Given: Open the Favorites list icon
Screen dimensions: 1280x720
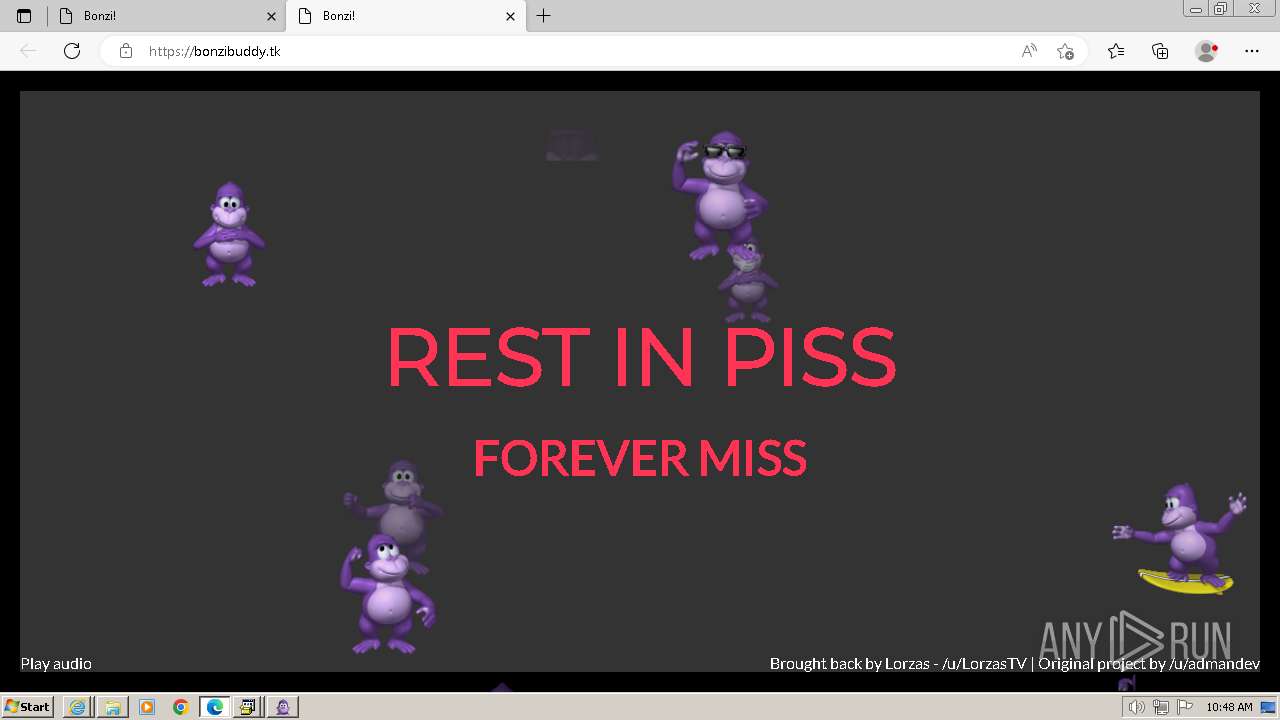Looking at the screenshot, I should 1116,51.
